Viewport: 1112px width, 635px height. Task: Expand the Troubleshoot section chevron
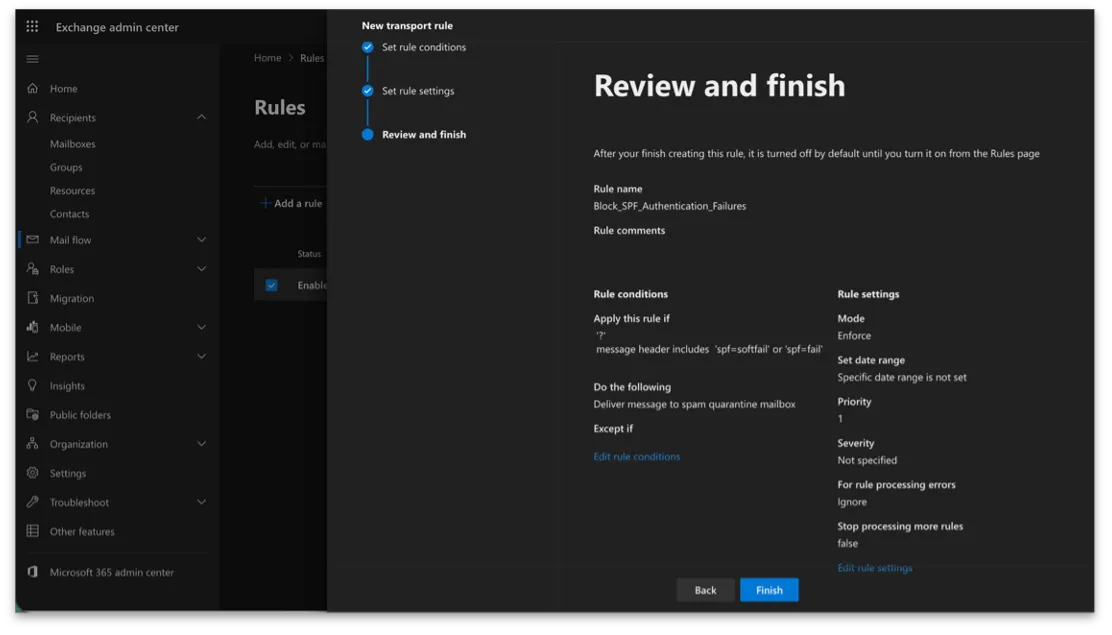coord(201,502)
